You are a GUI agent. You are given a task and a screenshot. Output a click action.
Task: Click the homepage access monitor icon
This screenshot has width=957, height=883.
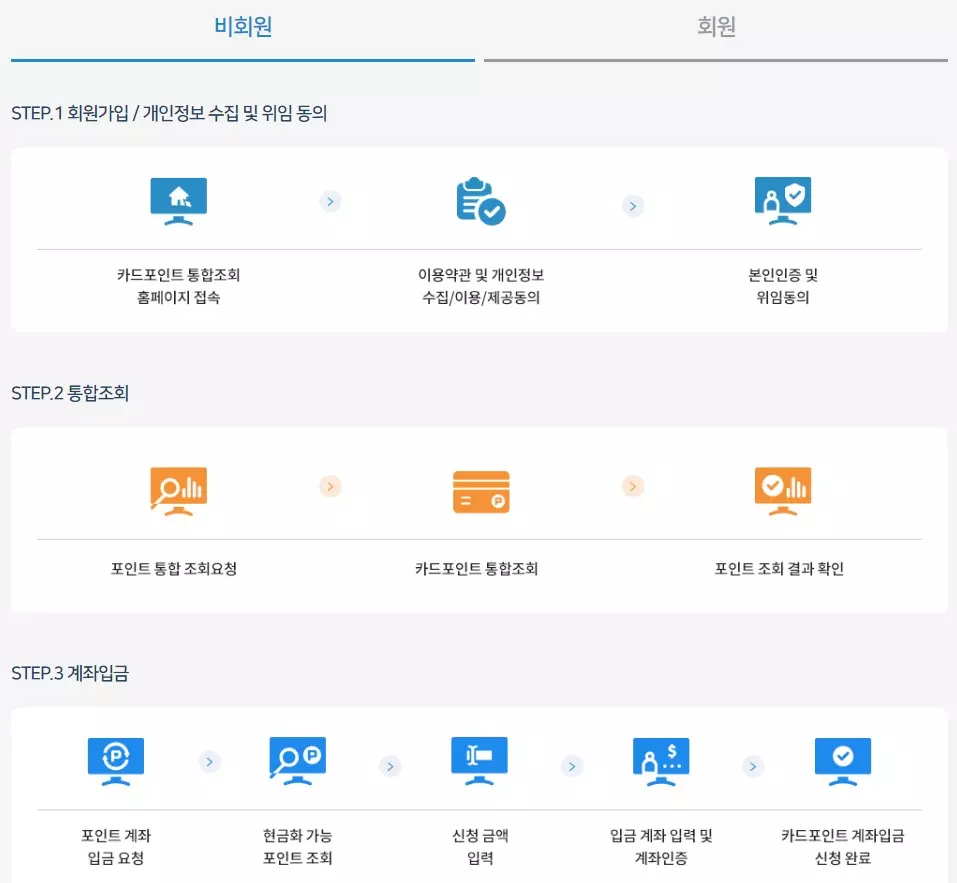point(179,201)
